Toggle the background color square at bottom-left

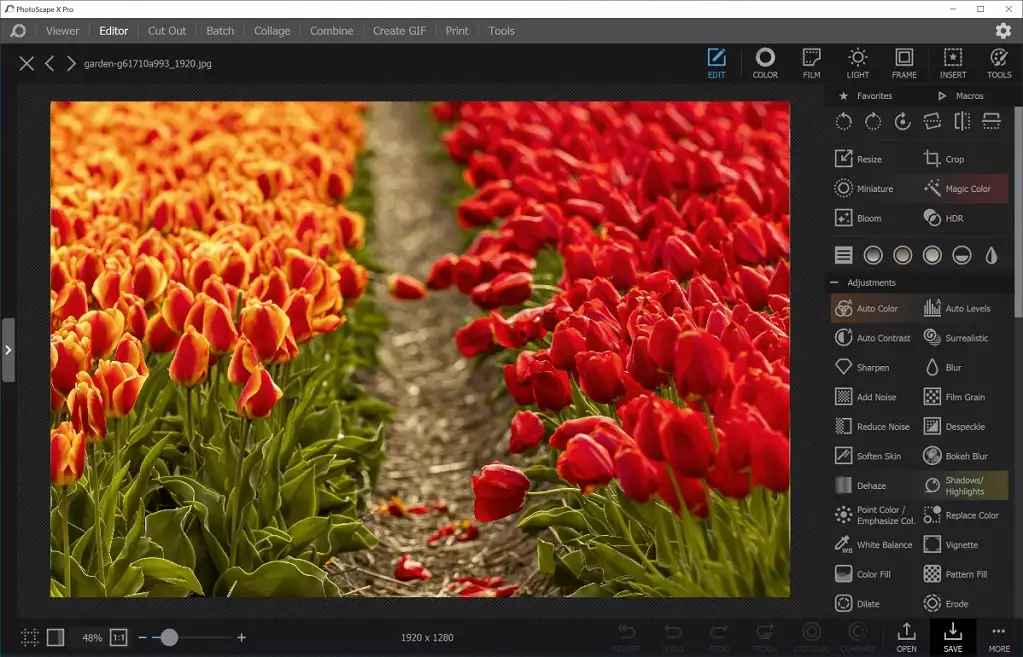(x=56, y=637)
